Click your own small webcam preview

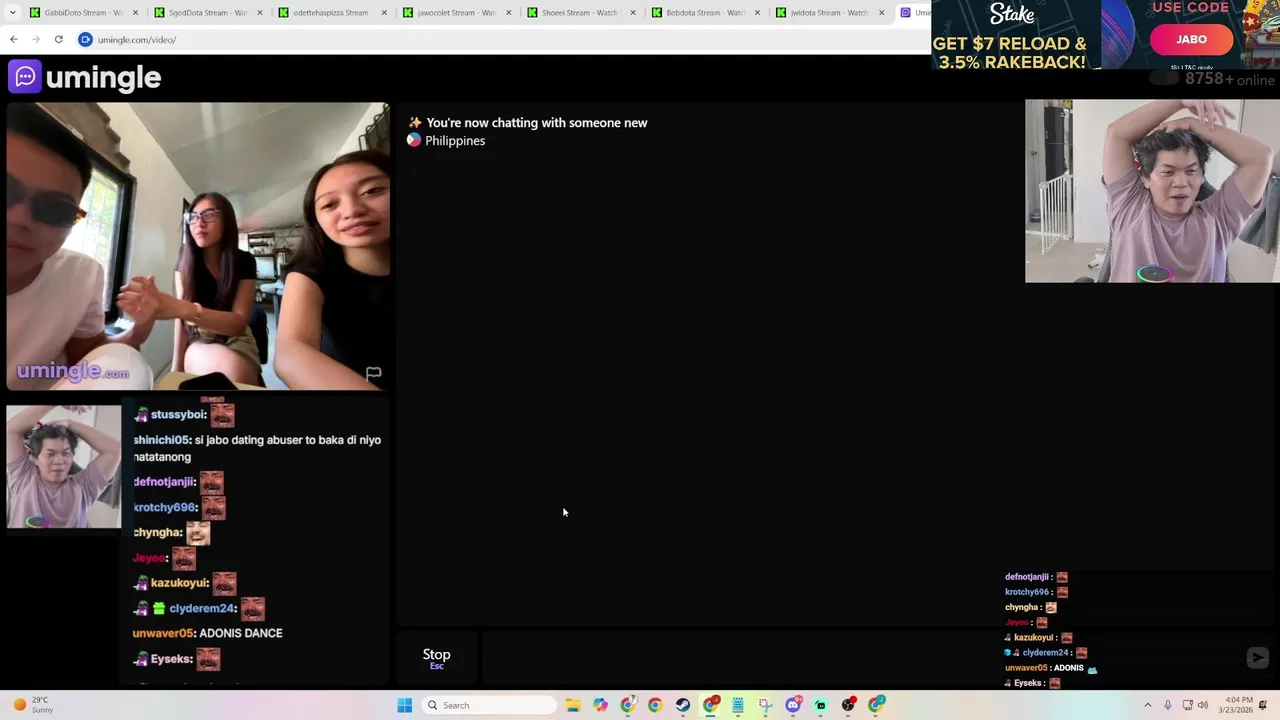tap(64, 466)
